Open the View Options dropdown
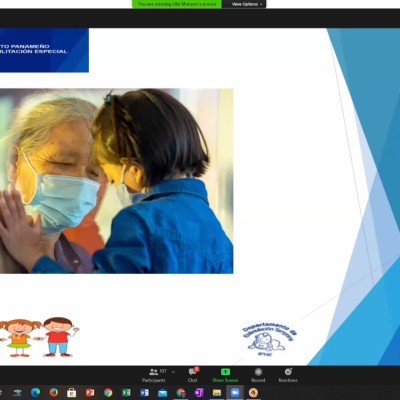Image resolution: width=400 pixels, height=400 pixels. (x=246, y=4)
